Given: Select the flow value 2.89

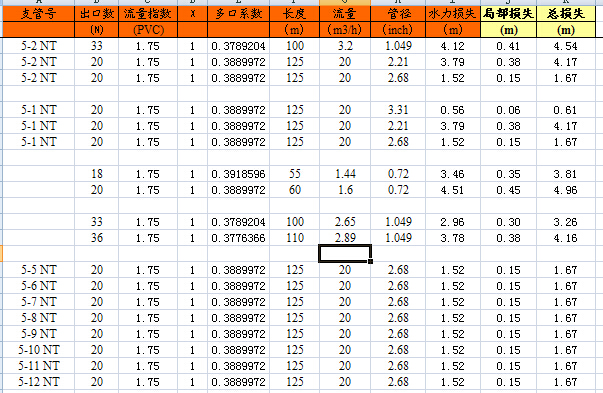Looking at the screenshot, I should [x=345, y=238].
